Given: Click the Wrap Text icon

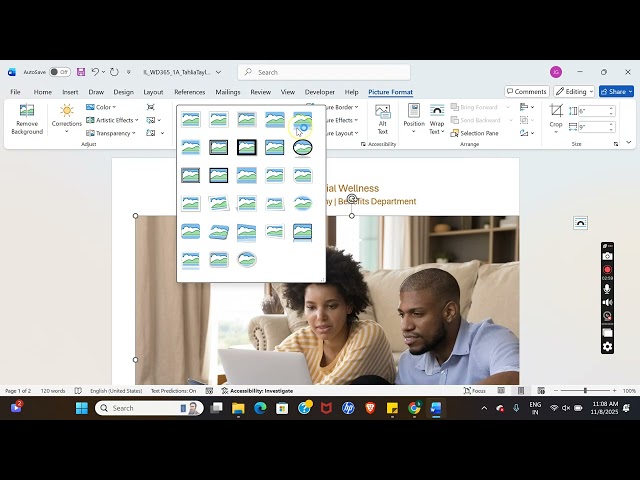Looking at the screenshot, I should 437,119.
